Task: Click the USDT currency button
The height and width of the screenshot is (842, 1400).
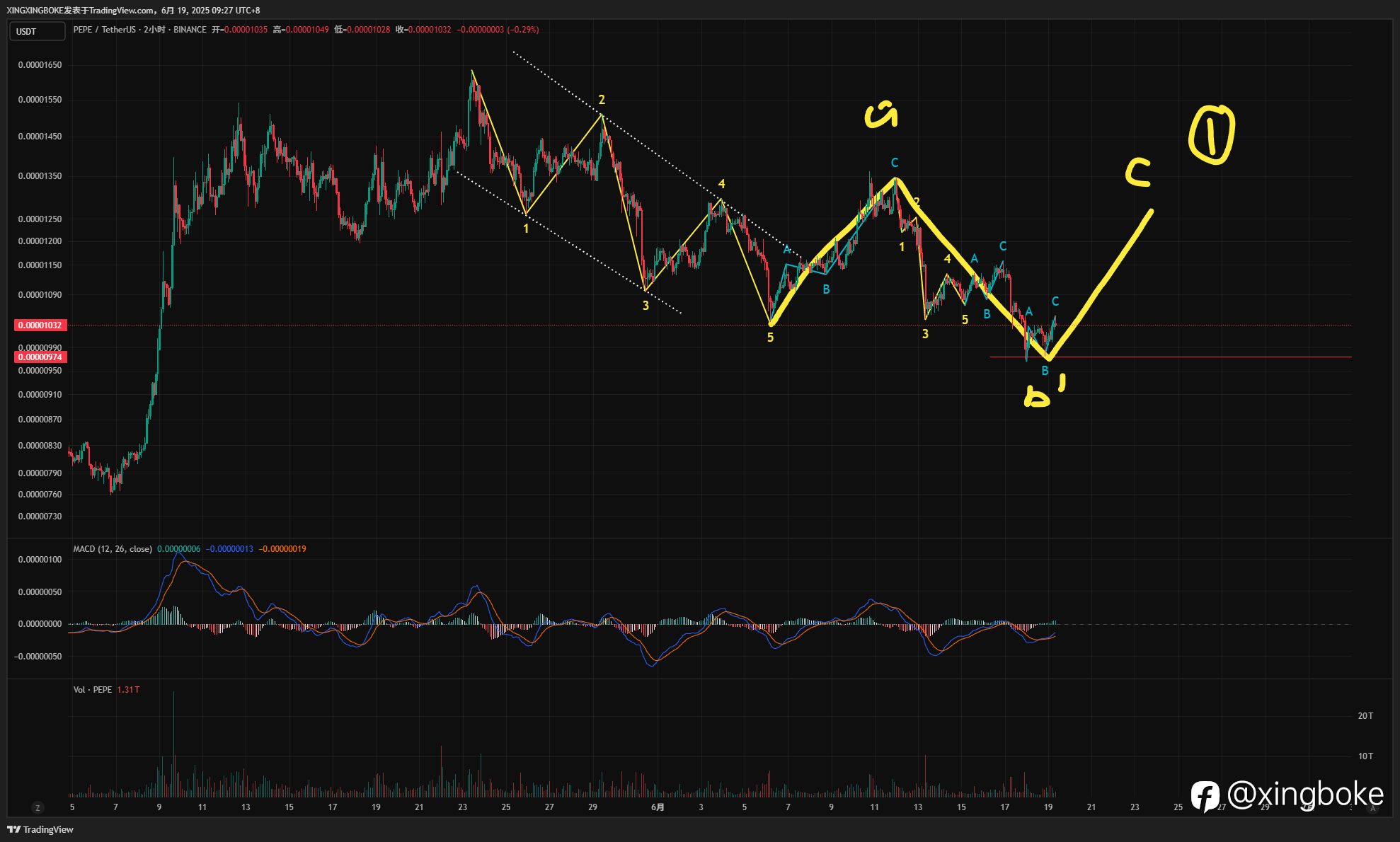Action: click(37, 31)
